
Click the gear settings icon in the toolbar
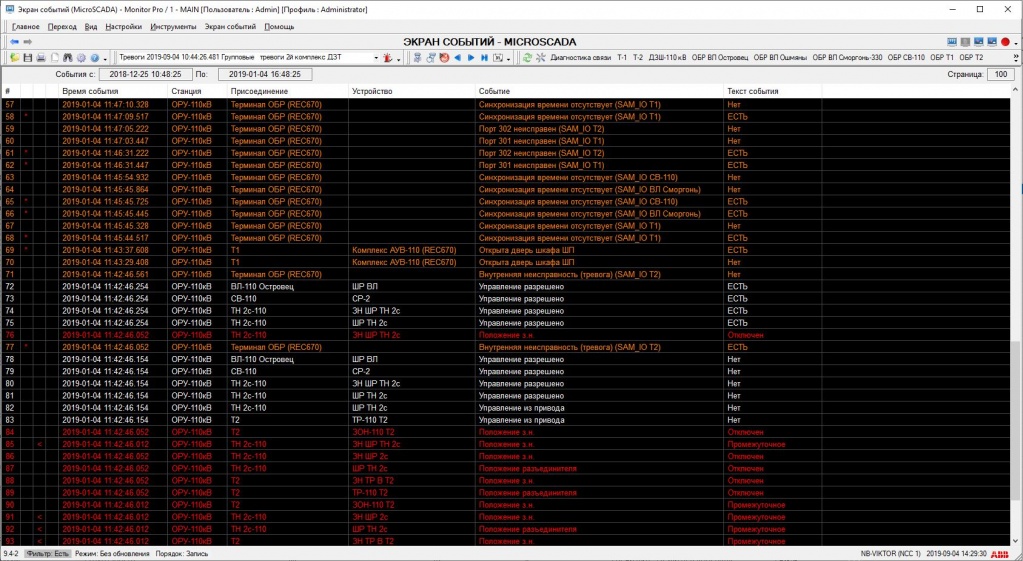click(81, 58)
